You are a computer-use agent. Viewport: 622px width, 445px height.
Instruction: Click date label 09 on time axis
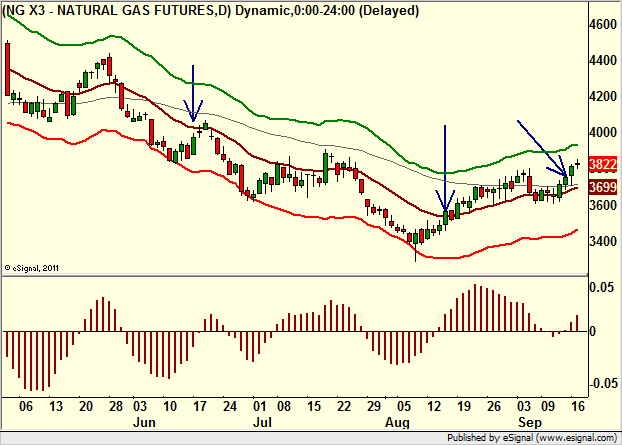pos(547,406)
